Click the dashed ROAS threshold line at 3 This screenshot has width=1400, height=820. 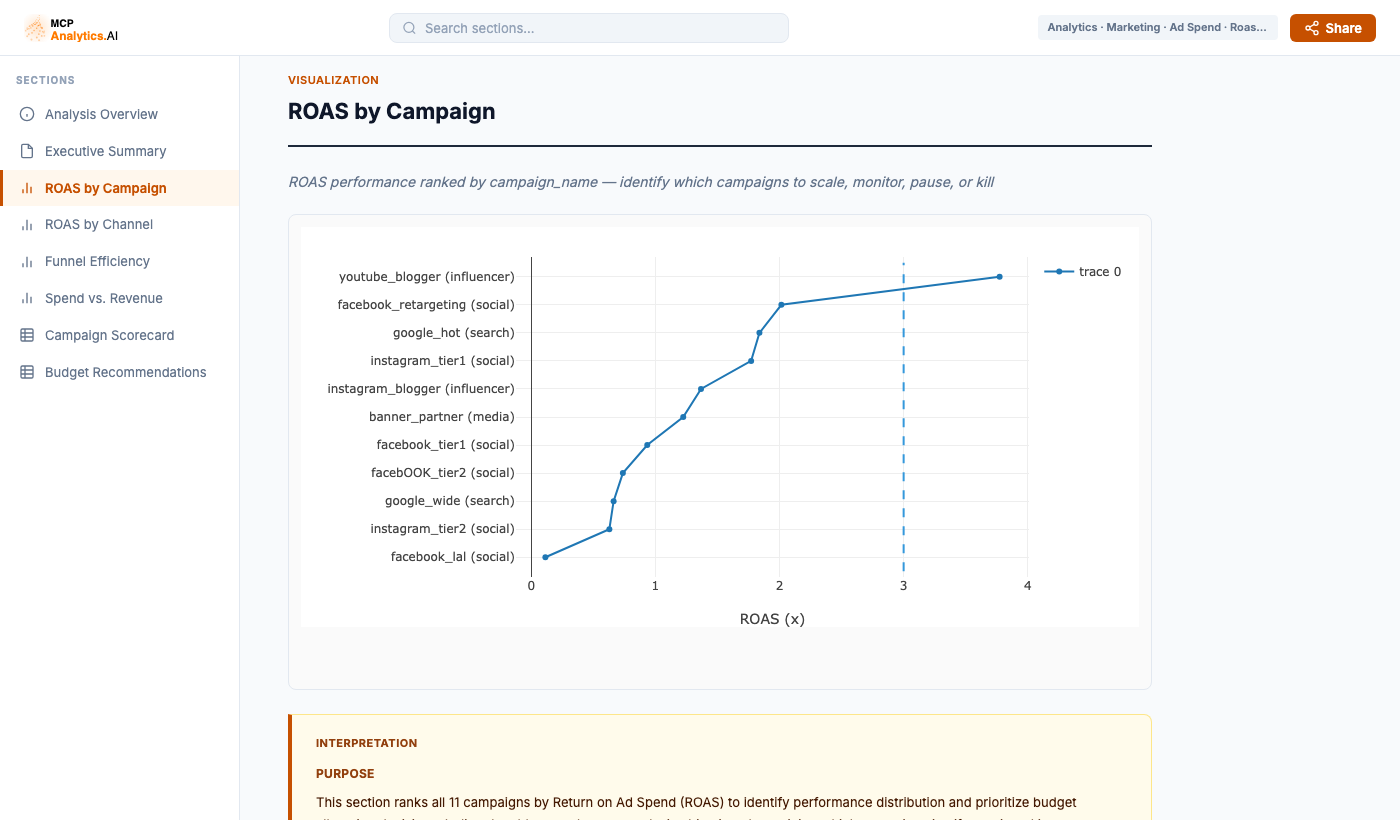click(903, 420)
